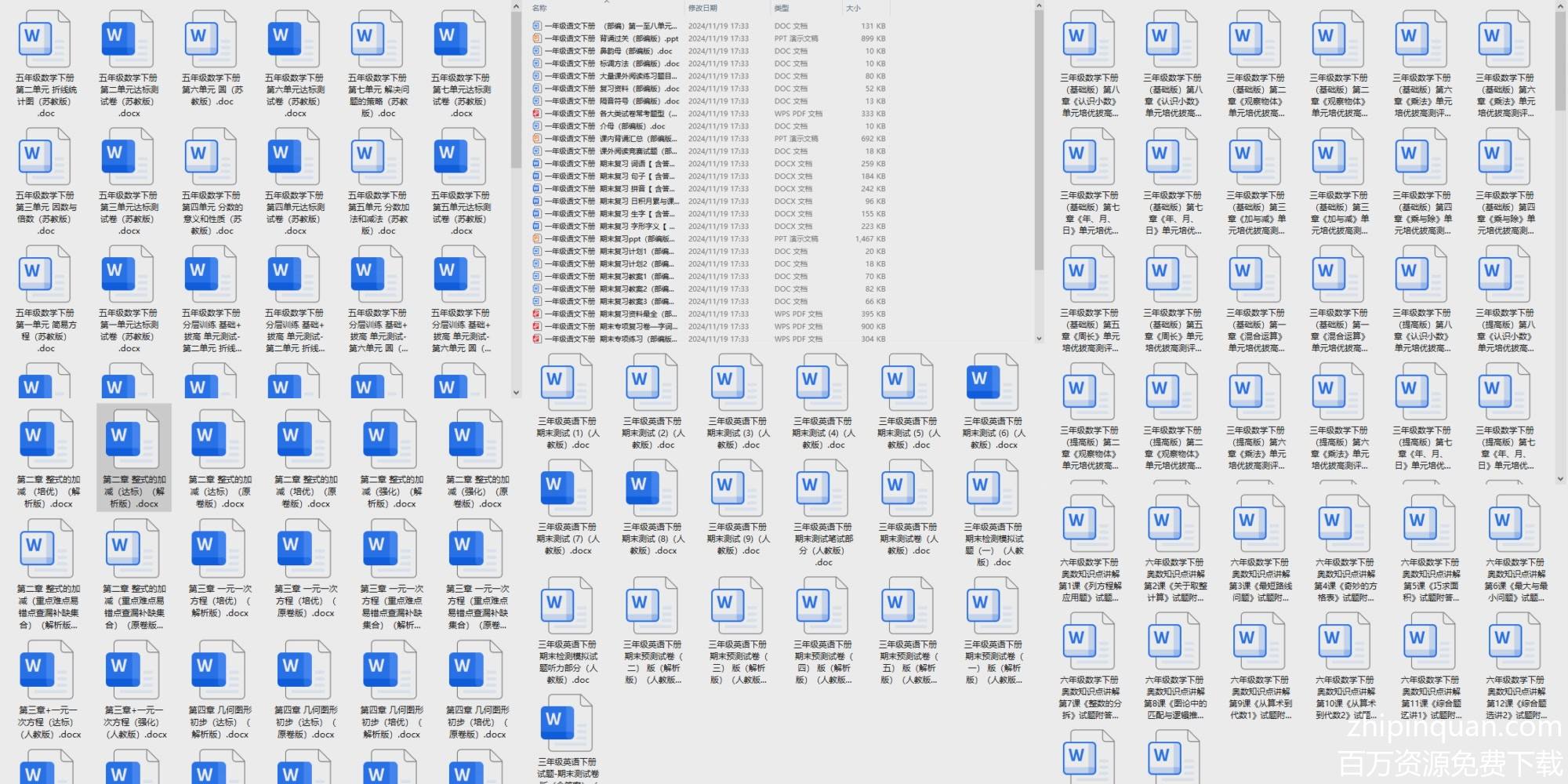
Task: Select 一年级语文下册 背诵过关 ppt file row
Action: [x=612, y=38]
